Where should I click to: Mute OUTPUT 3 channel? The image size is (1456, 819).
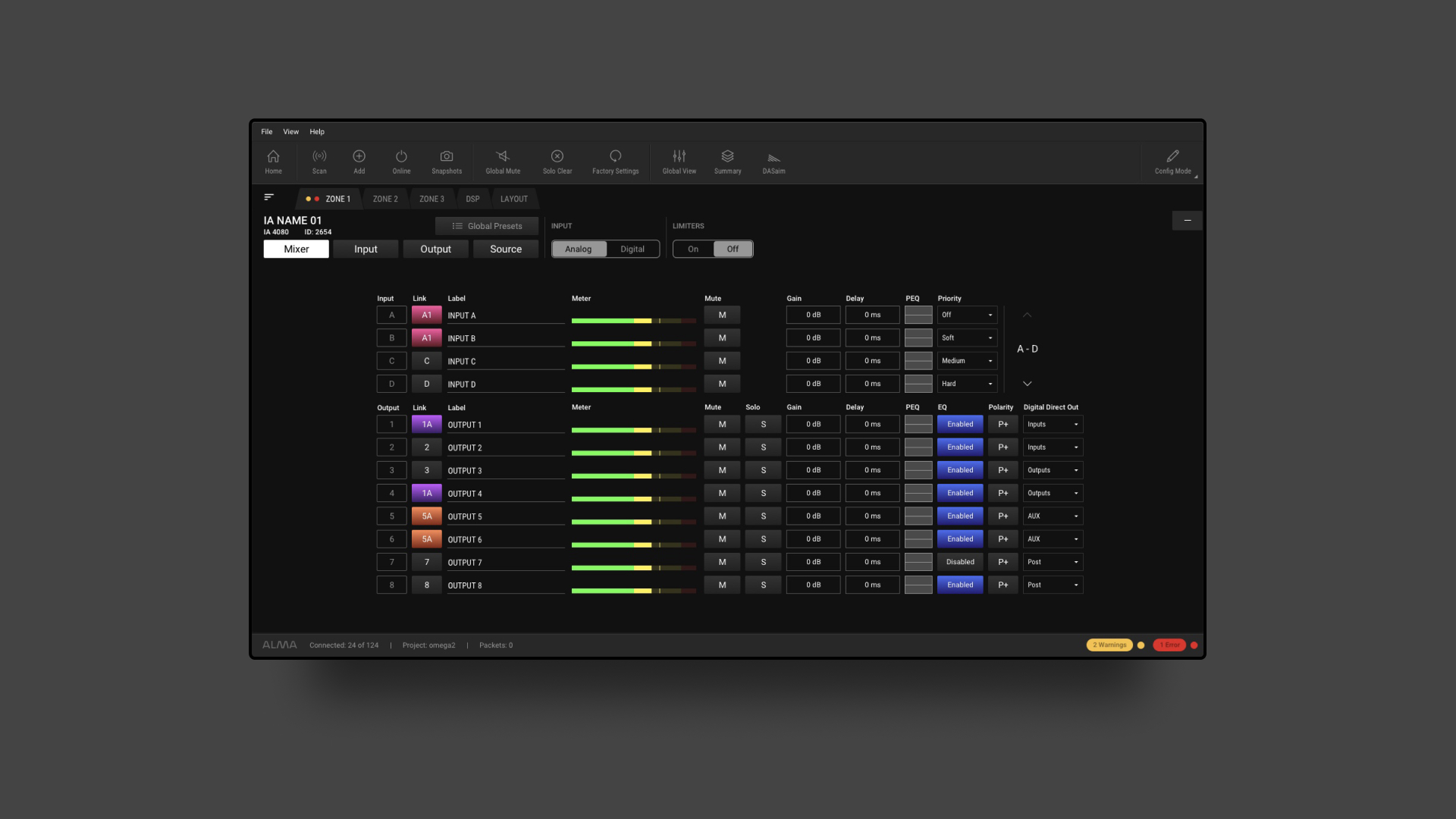click(722, 470)
